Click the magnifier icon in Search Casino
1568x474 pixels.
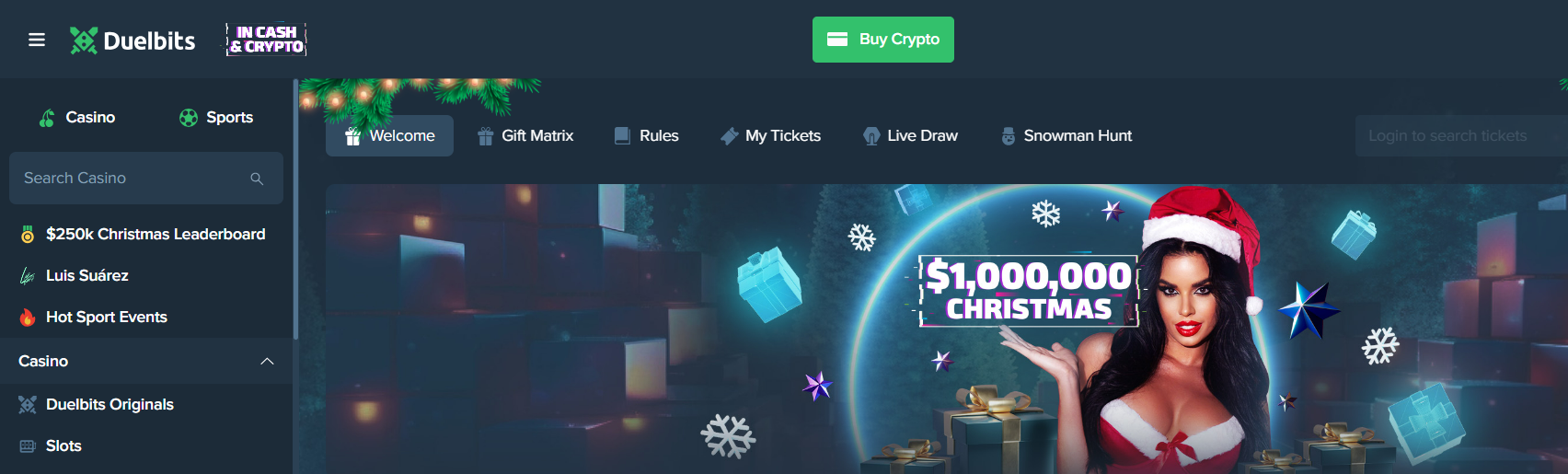(x=257, y=179)
